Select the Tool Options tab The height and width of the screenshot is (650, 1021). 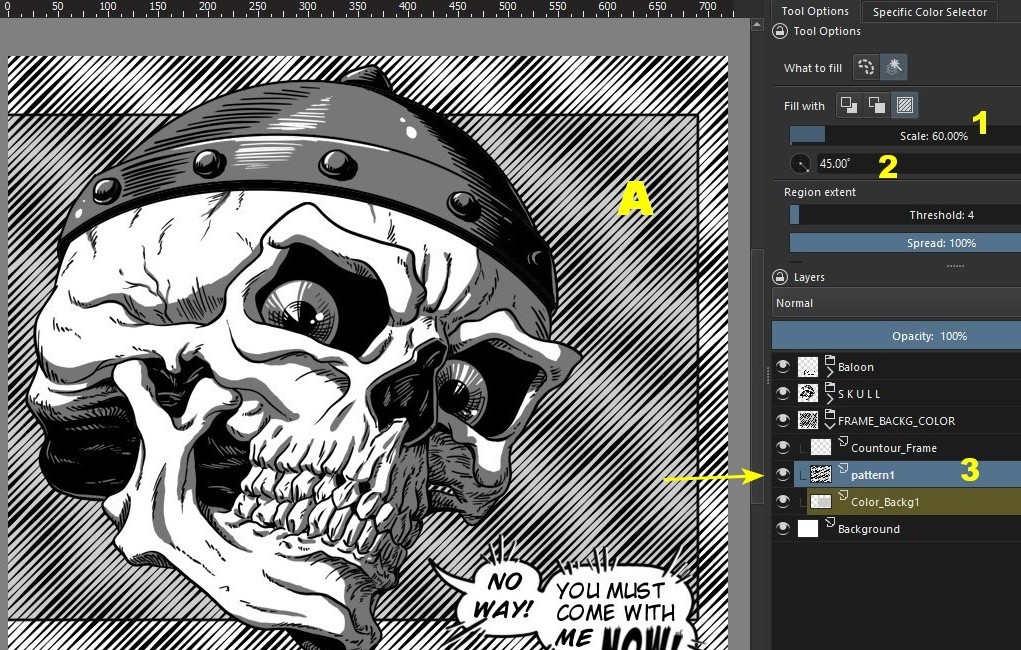(814, 11)
